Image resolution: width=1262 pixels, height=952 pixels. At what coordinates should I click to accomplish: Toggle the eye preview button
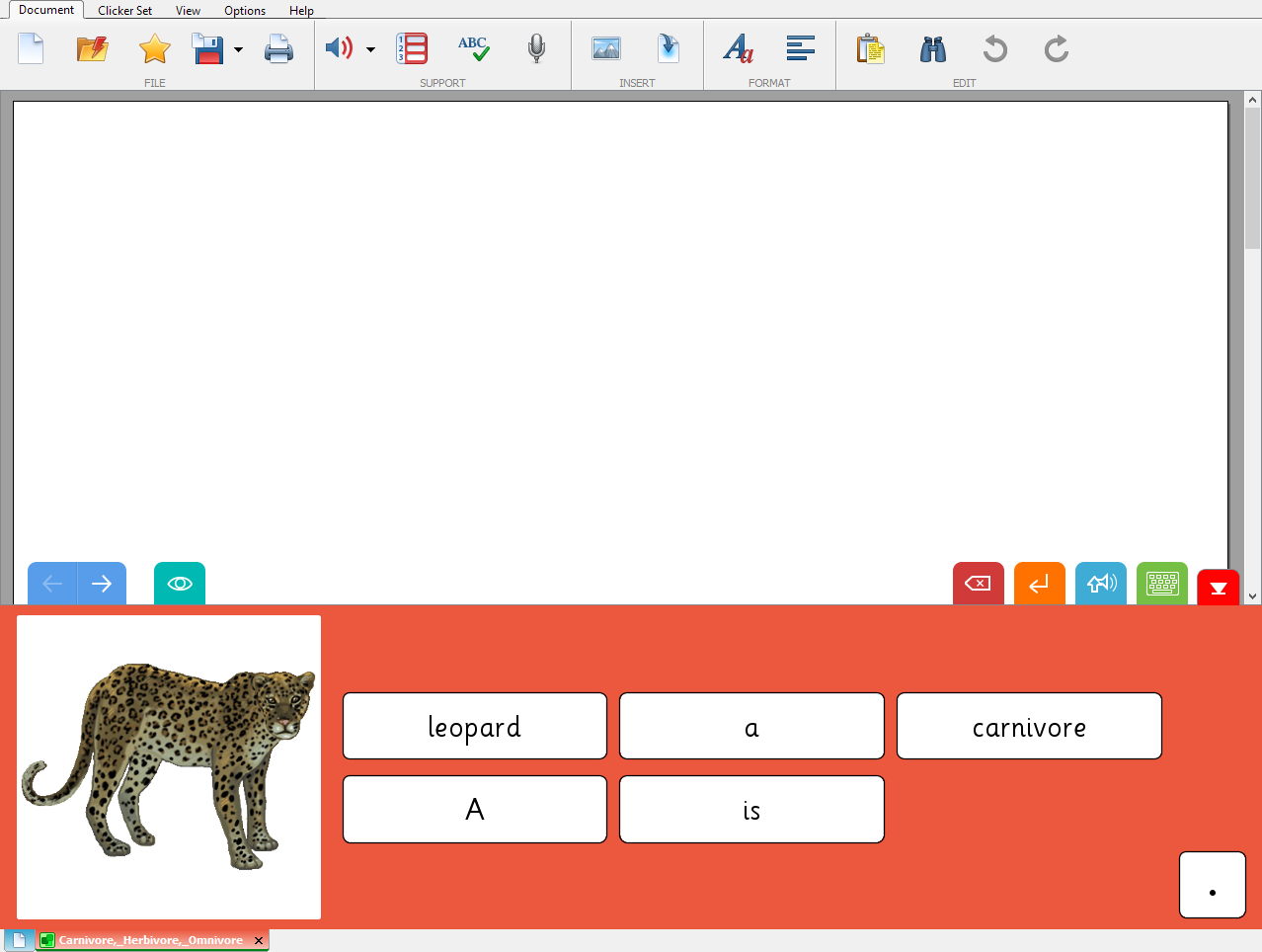[x=180, y=584]
